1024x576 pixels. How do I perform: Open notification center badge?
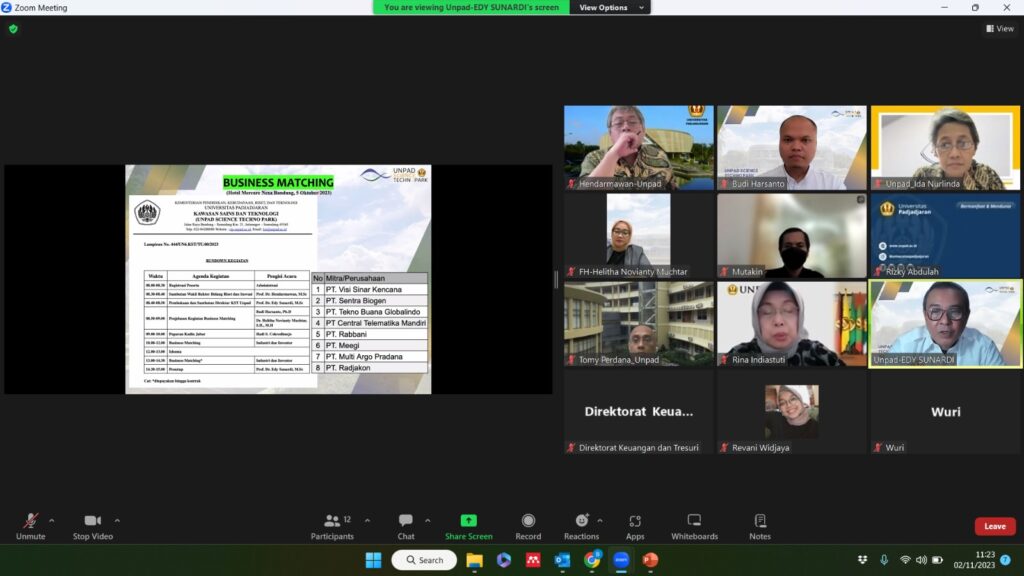point(1006,560)
